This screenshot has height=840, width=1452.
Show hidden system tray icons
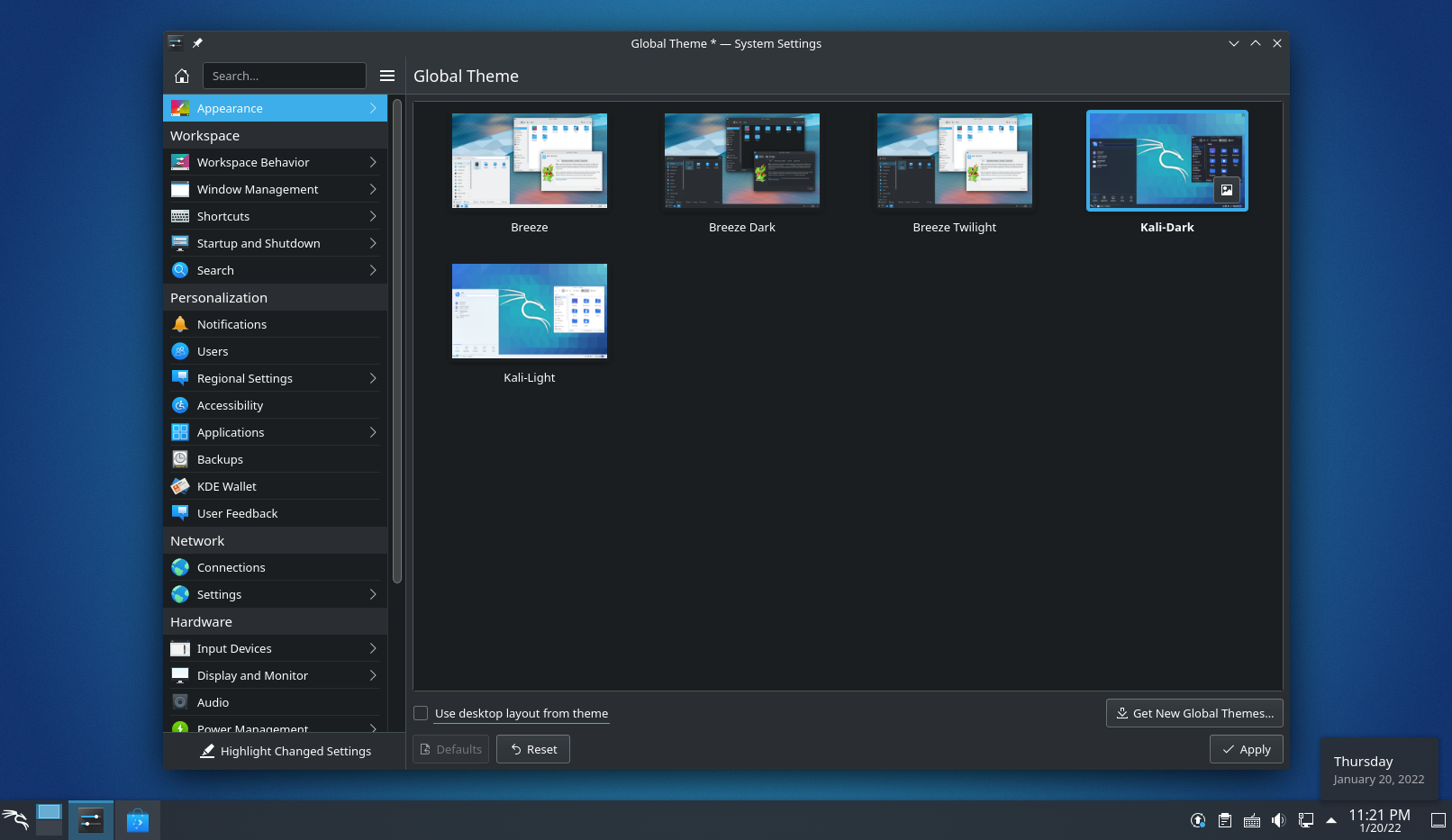pos(1331,820)
